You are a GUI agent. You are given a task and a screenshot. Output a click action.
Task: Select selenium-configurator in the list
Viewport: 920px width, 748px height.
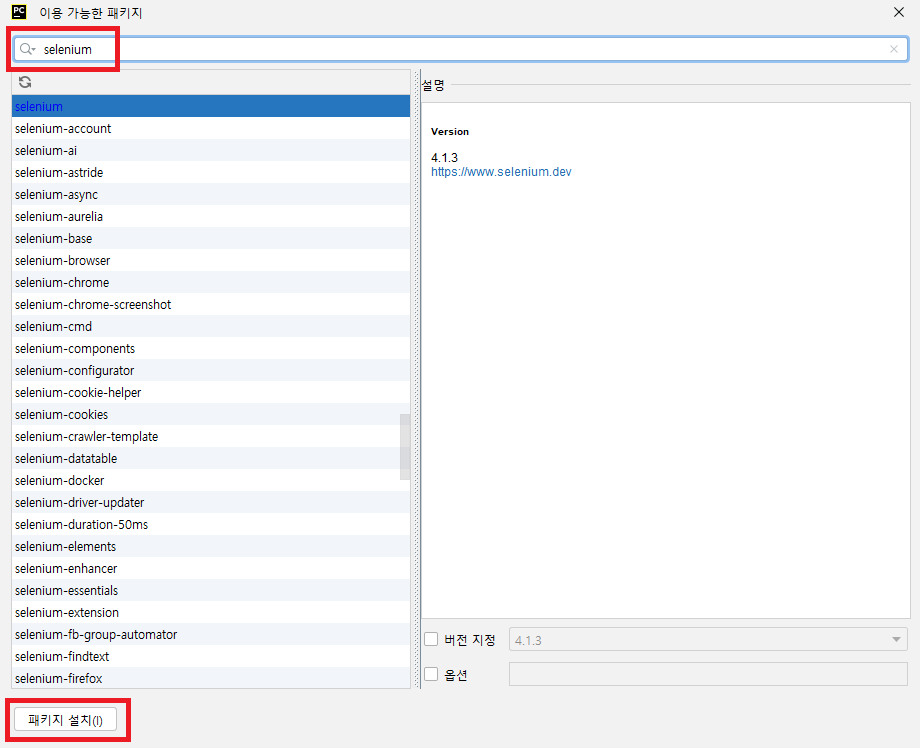coord(211,370)
